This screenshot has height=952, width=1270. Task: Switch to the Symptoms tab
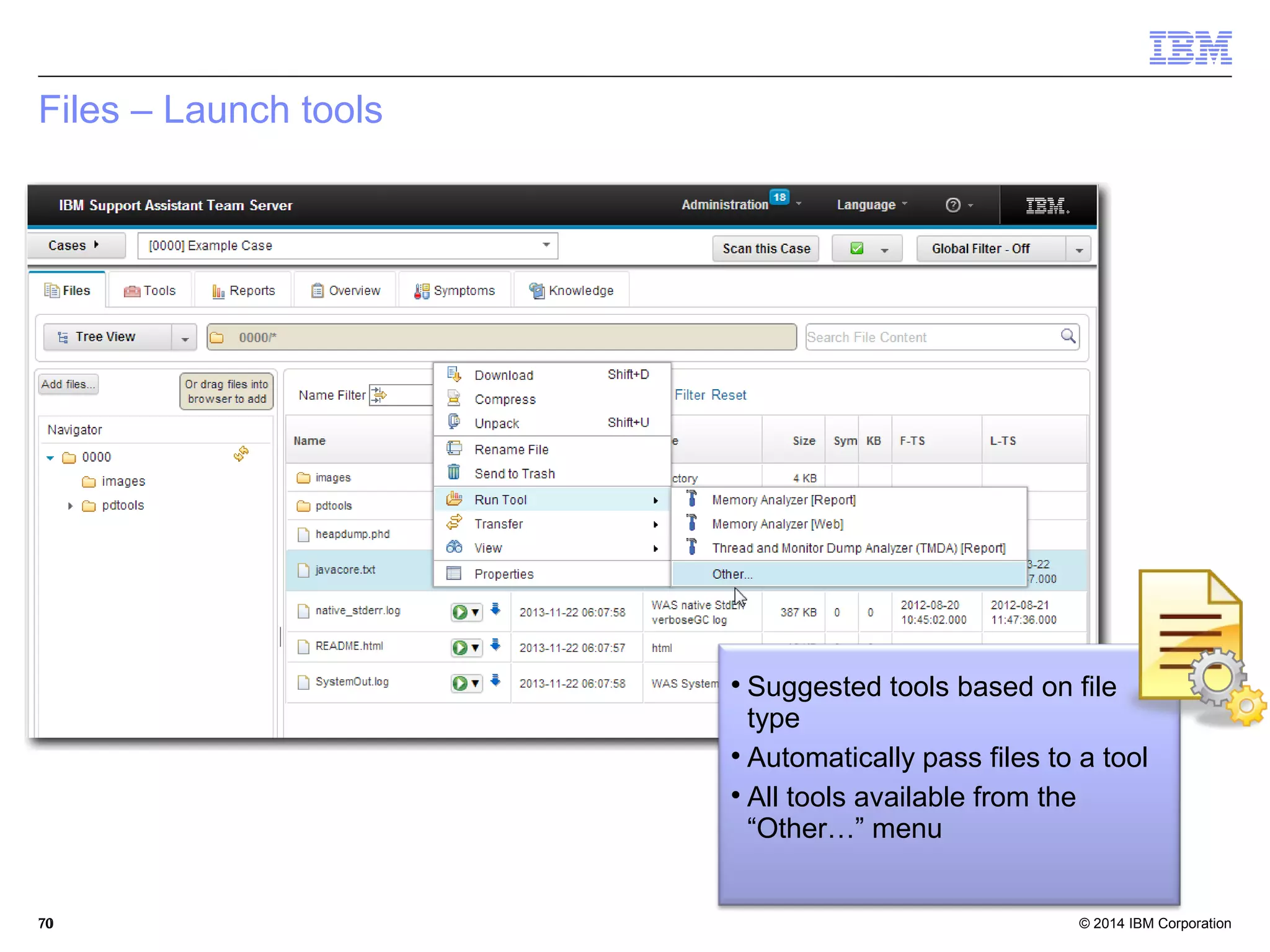tap(455, 291)
